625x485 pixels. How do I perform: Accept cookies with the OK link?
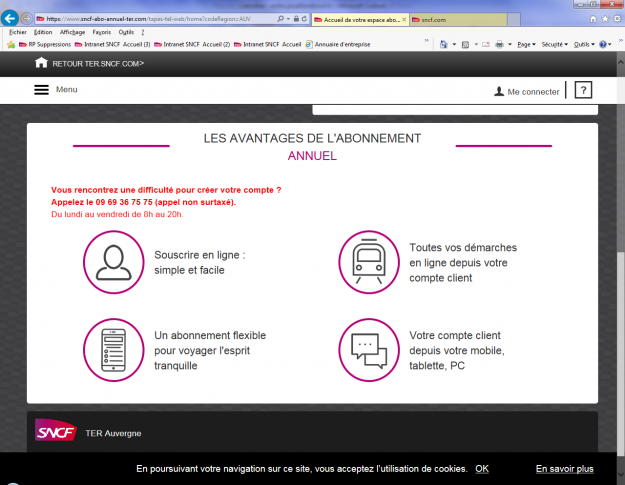pos(482,469)
